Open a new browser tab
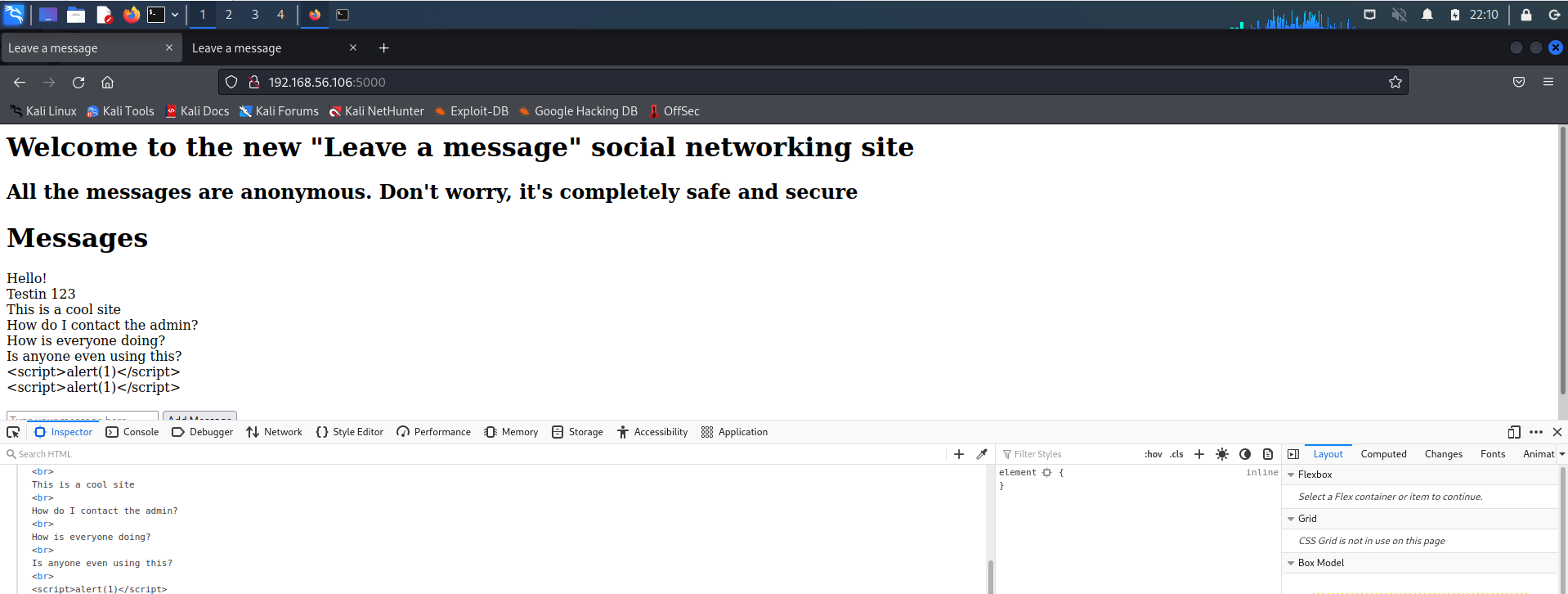Screen dimensions: 1568x594 tap(383, 48)
